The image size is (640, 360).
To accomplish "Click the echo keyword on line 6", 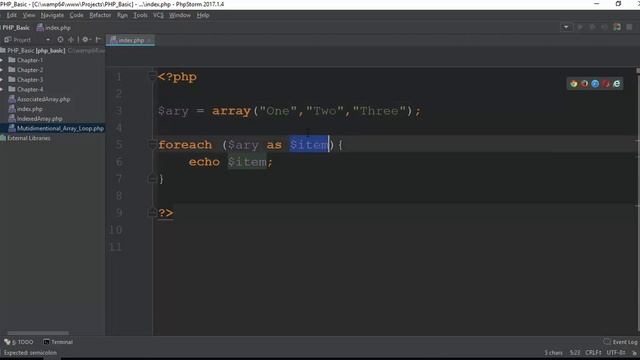I will click(204, 162).
